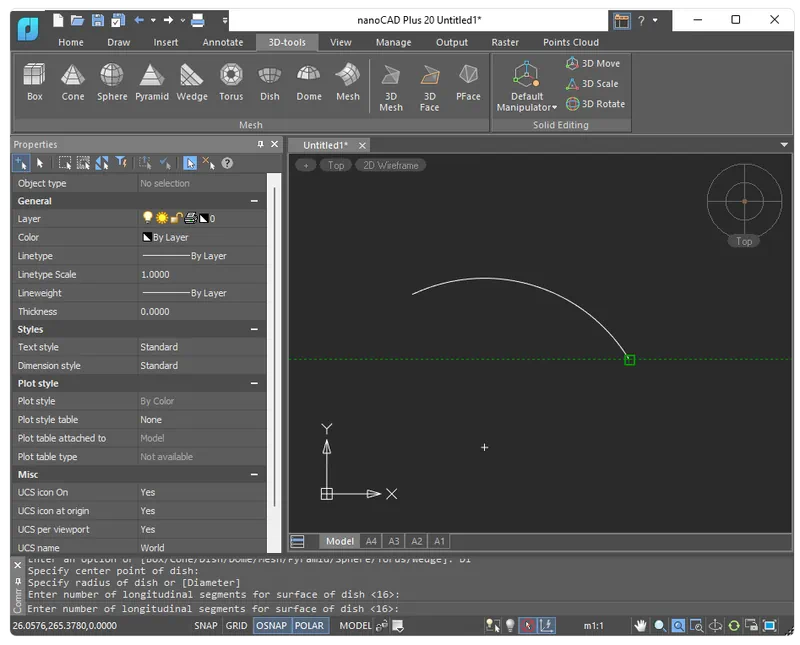Screen dimensions: 800x645
Task: Click the Open file icon
Action: coord(77,20)
